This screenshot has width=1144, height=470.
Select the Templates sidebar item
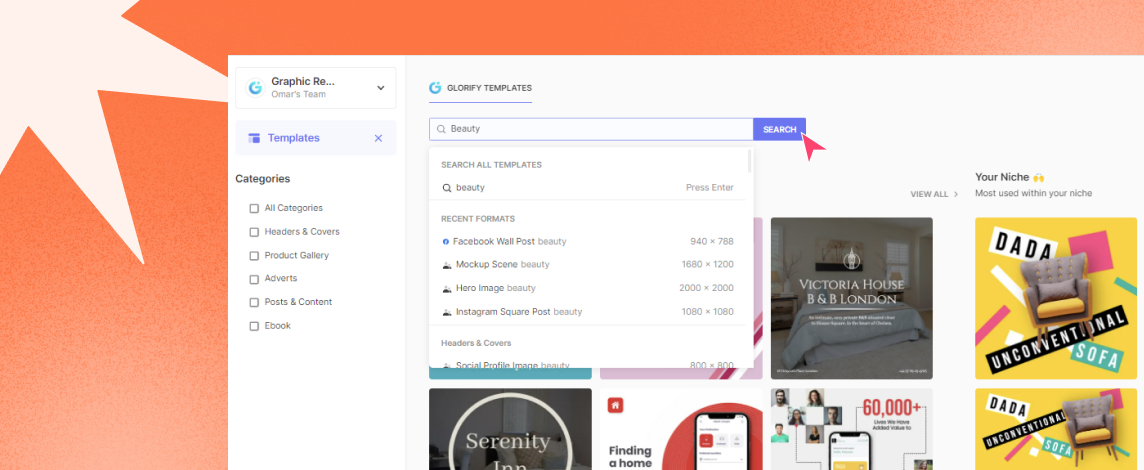click(315, 138)
